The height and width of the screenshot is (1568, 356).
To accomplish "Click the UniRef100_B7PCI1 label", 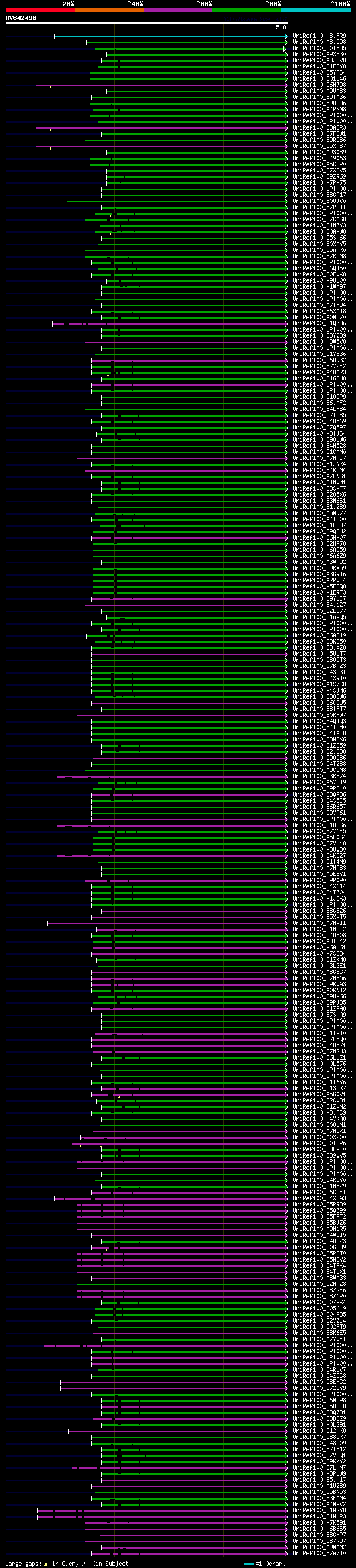I will [319, 207].
